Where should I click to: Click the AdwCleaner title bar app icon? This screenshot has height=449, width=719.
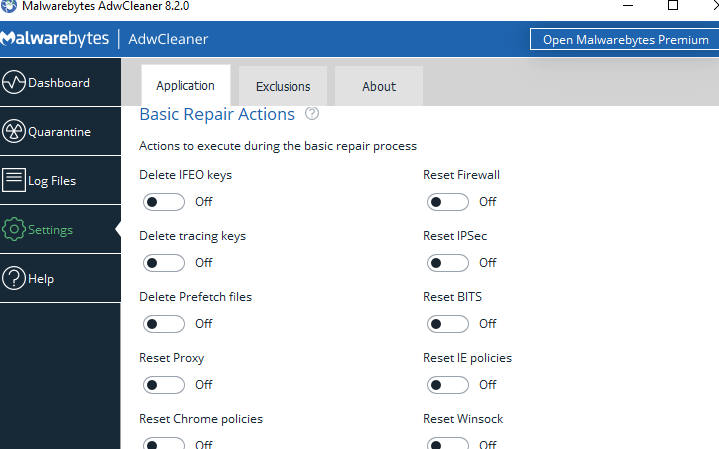tap(10, 6)
